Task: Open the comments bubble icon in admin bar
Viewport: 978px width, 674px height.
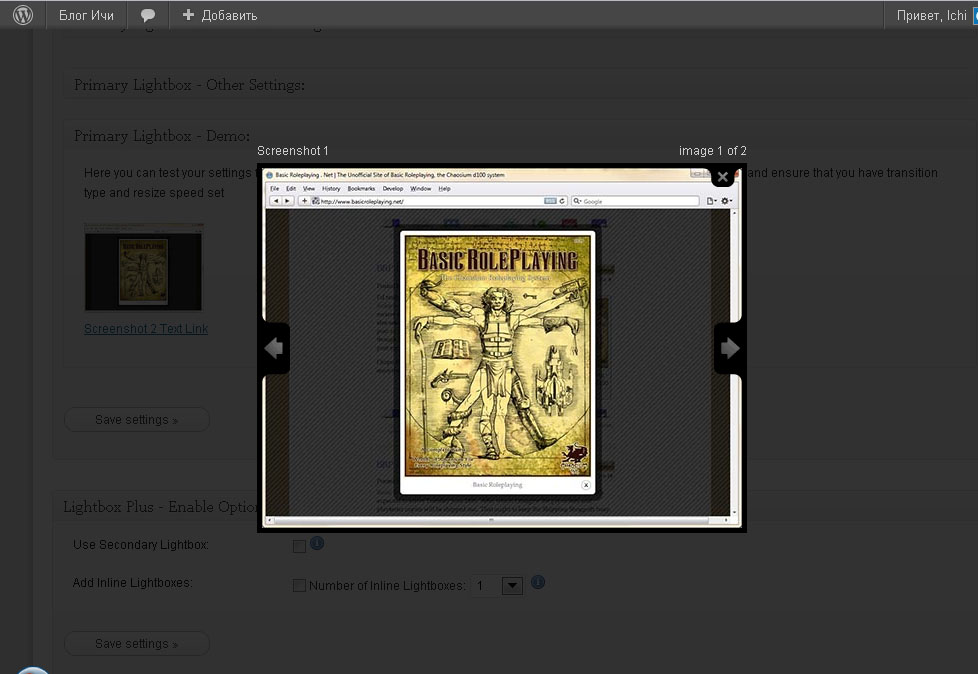Action: 148,16
